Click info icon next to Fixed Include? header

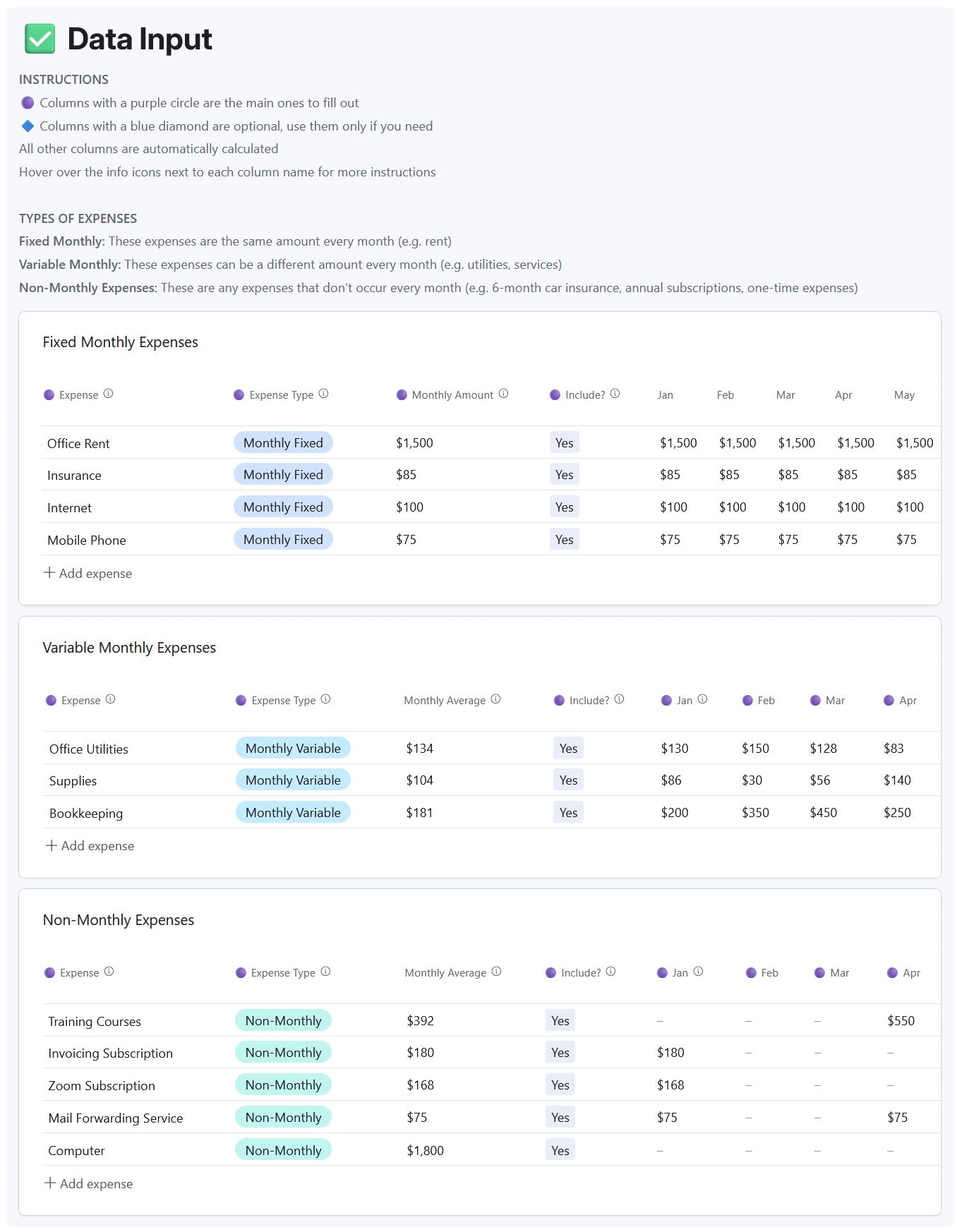[615, 394]
